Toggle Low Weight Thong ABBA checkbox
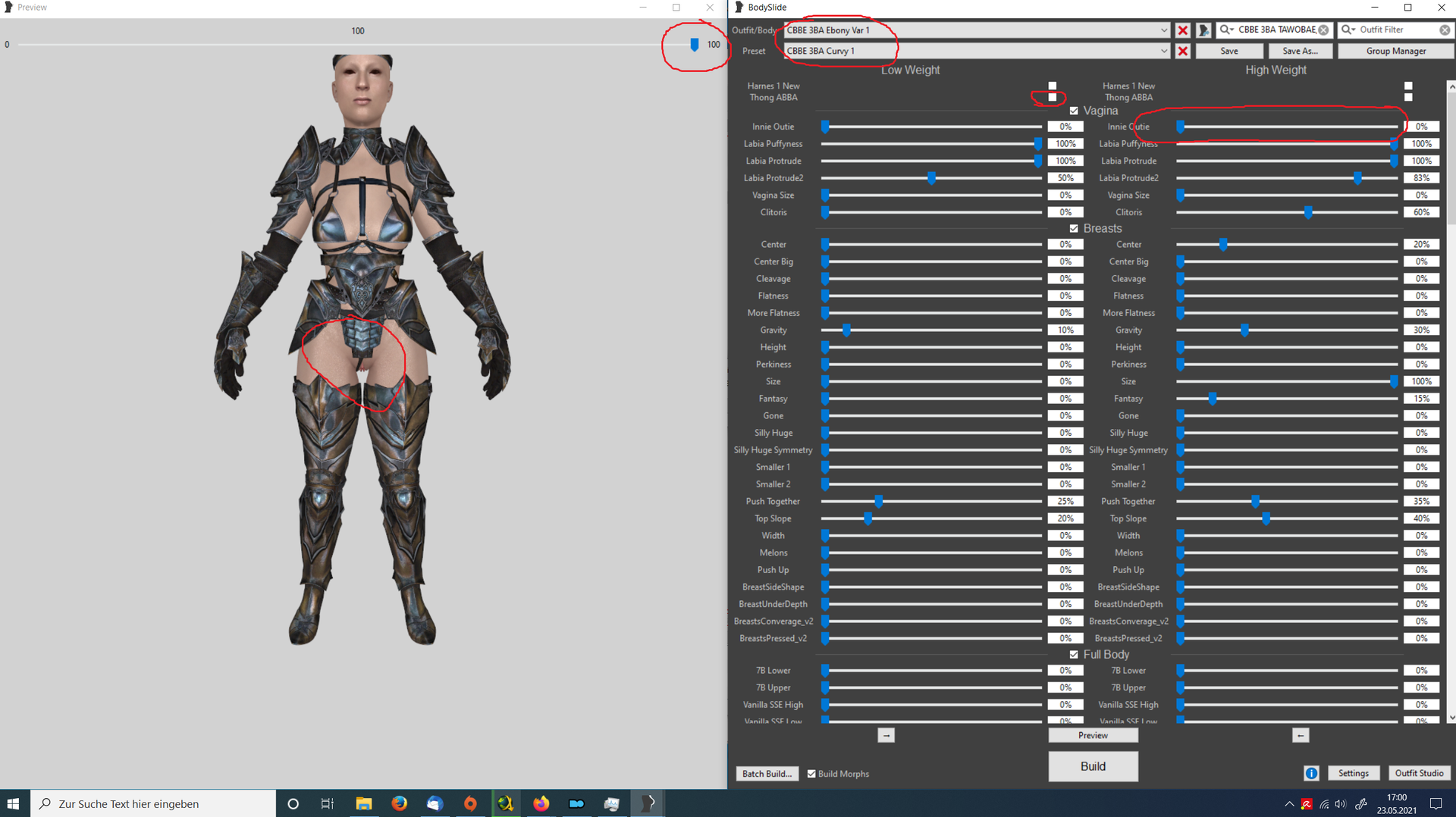The image size is (1456, 817). point(1052,97)
